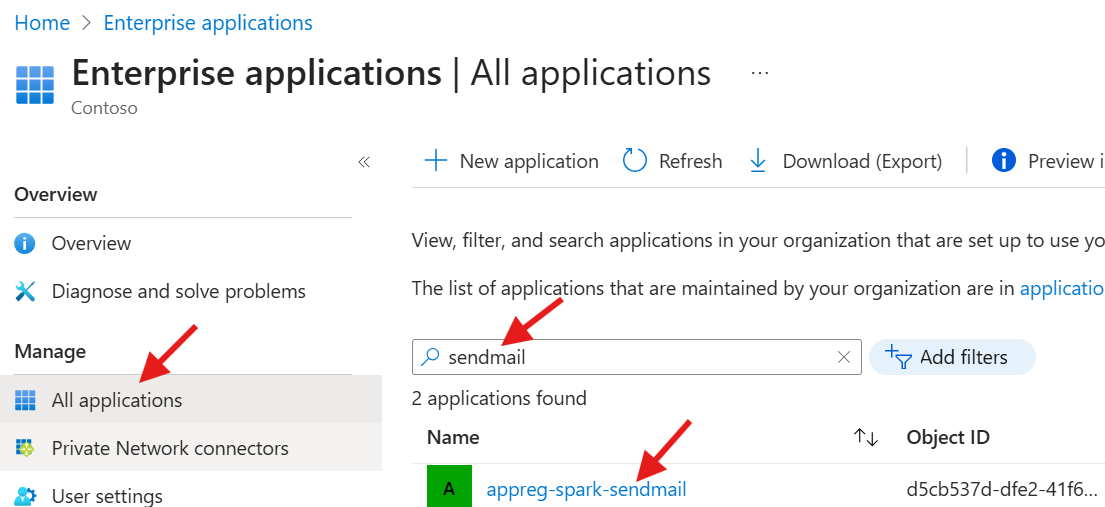Click the Refresh circular arrow icon
1105x507 pixels.
[x=635, y=161]
